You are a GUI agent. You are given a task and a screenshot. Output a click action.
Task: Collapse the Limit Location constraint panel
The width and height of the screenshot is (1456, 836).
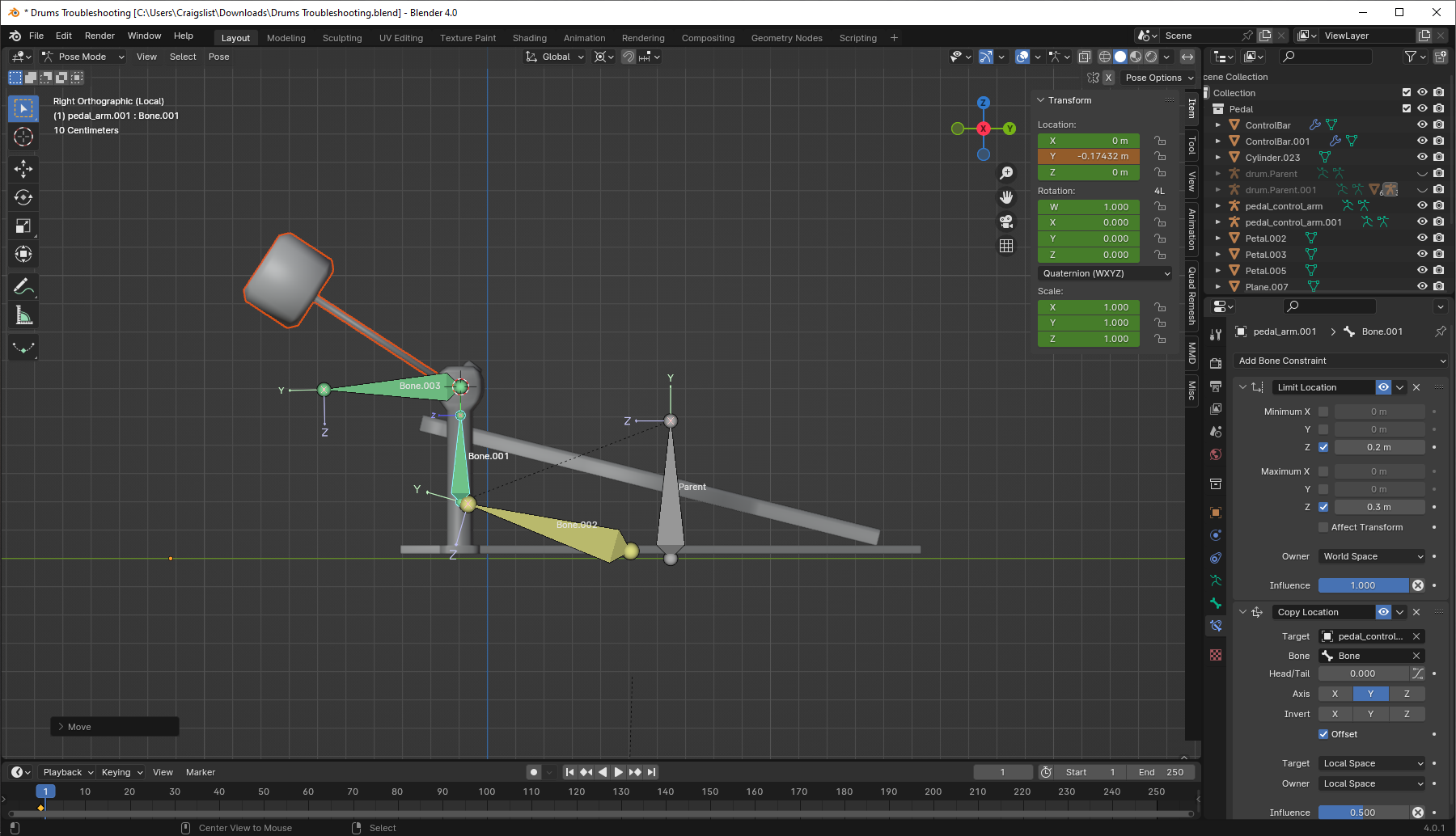click(x=1243, y=387)
